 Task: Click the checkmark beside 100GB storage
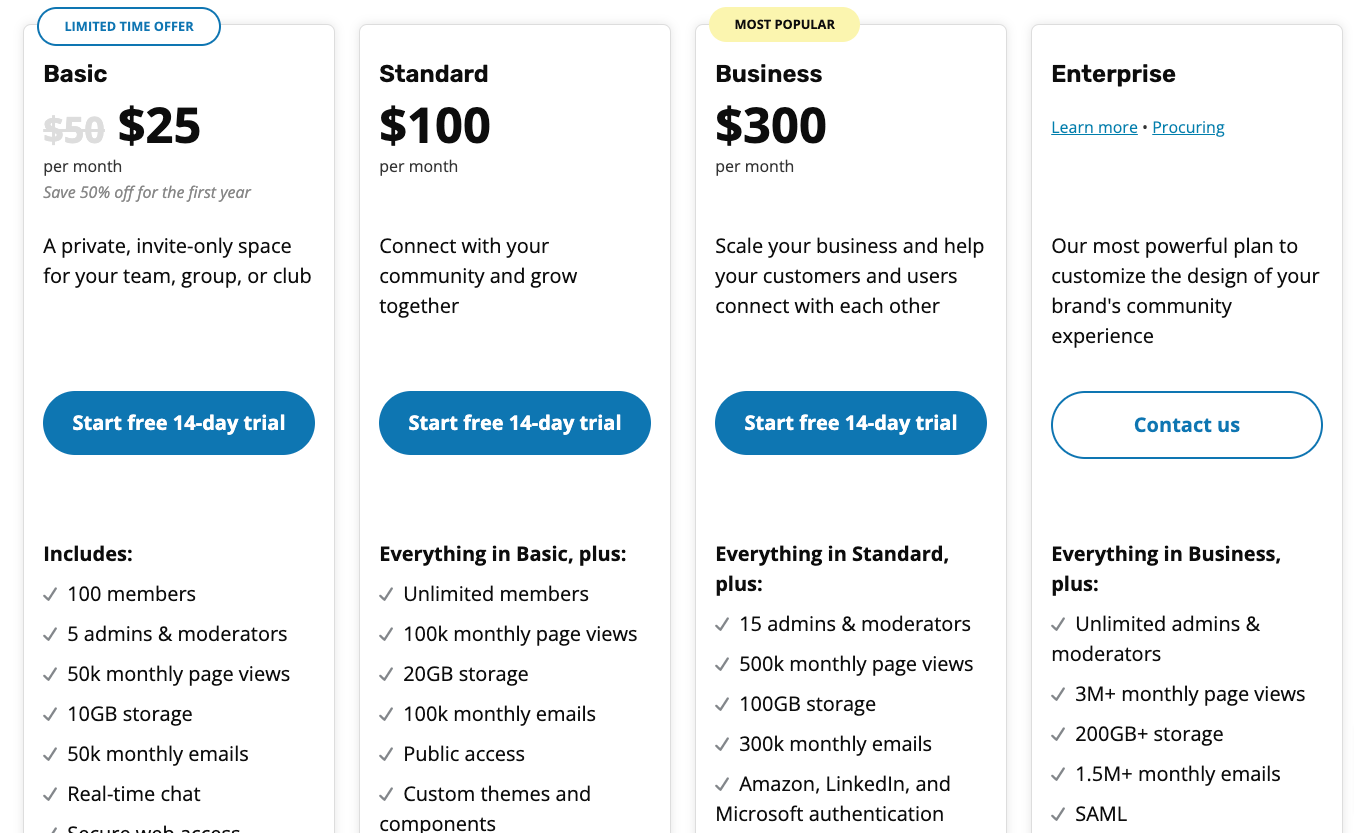(x=721, y=704)
